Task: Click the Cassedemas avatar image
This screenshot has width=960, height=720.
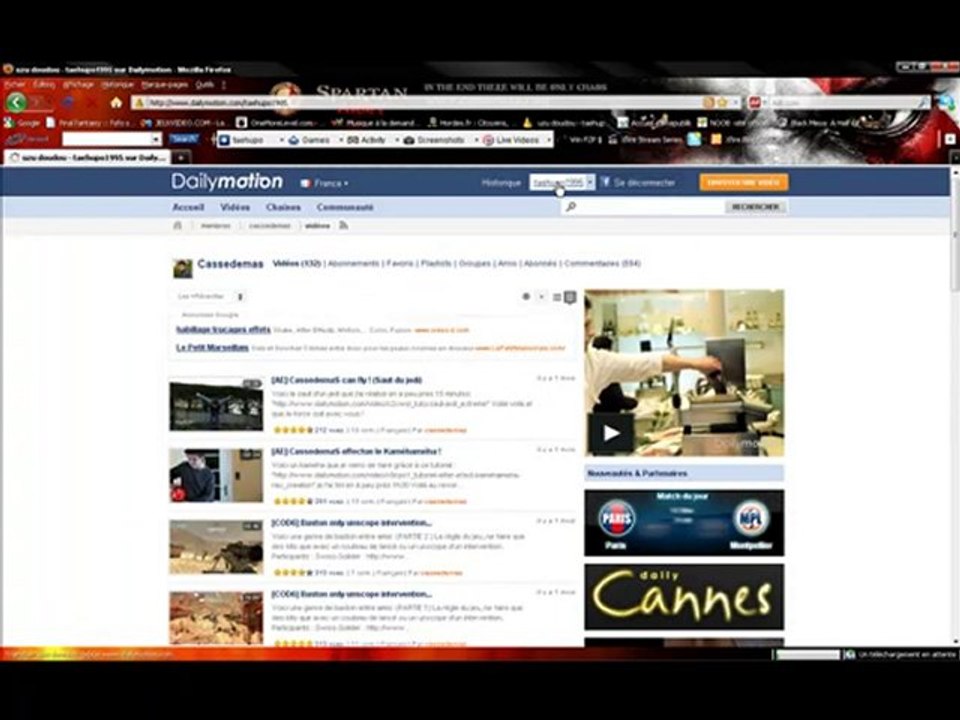Action: (182, 268)
